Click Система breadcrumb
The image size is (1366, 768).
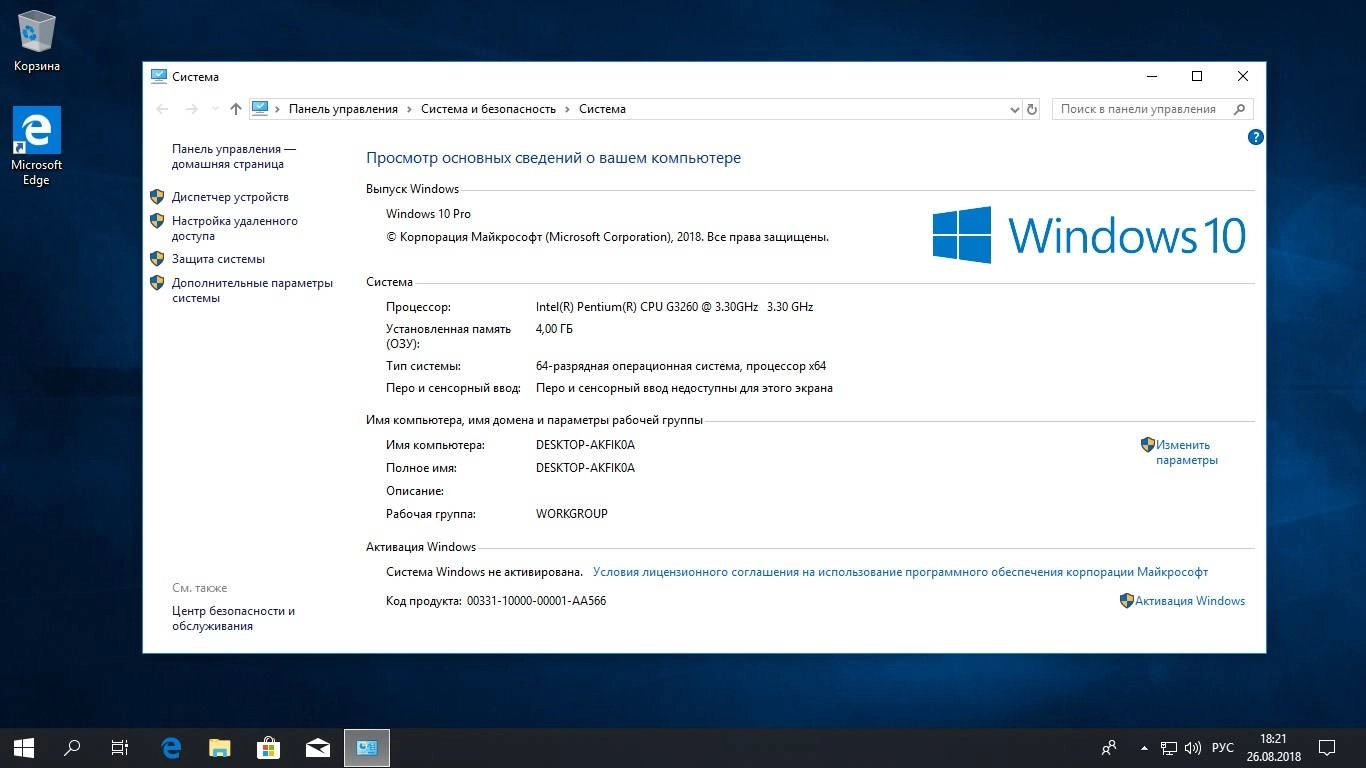click(x=602, y=109)
